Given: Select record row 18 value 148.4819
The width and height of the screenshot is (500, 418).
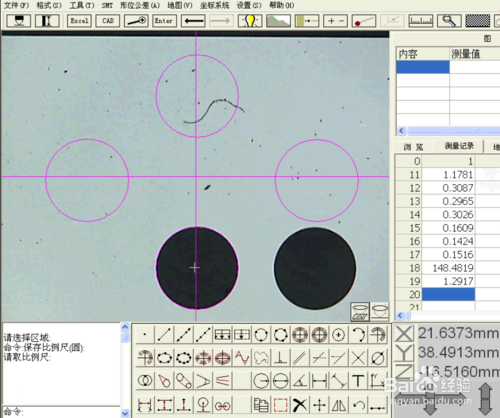Looking at the screenshot, I should tap(448, 268).
